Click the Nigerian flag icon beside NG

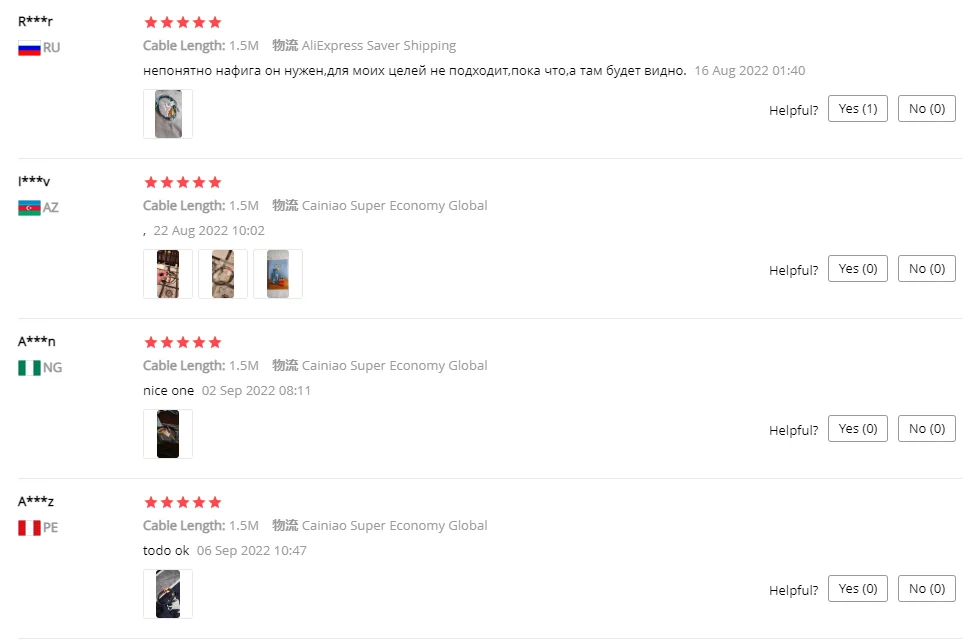(x=29, y=368)
